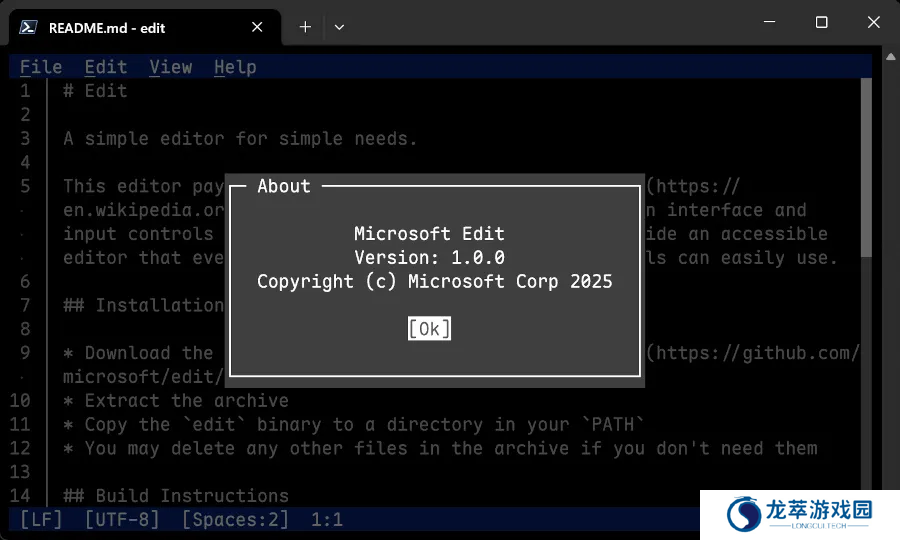The image size is (900, 540).
Task: Click 'Version: 1.0.0' in About dialog
Action: (429, 258)
